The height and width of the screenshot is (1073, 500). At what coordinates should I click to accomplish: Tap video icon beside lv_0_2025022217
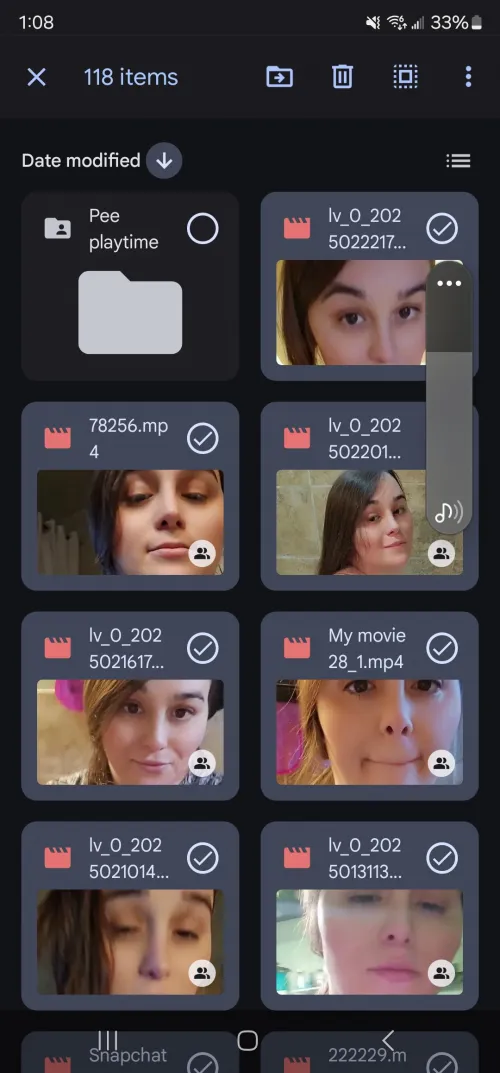[x=297, y=228]
